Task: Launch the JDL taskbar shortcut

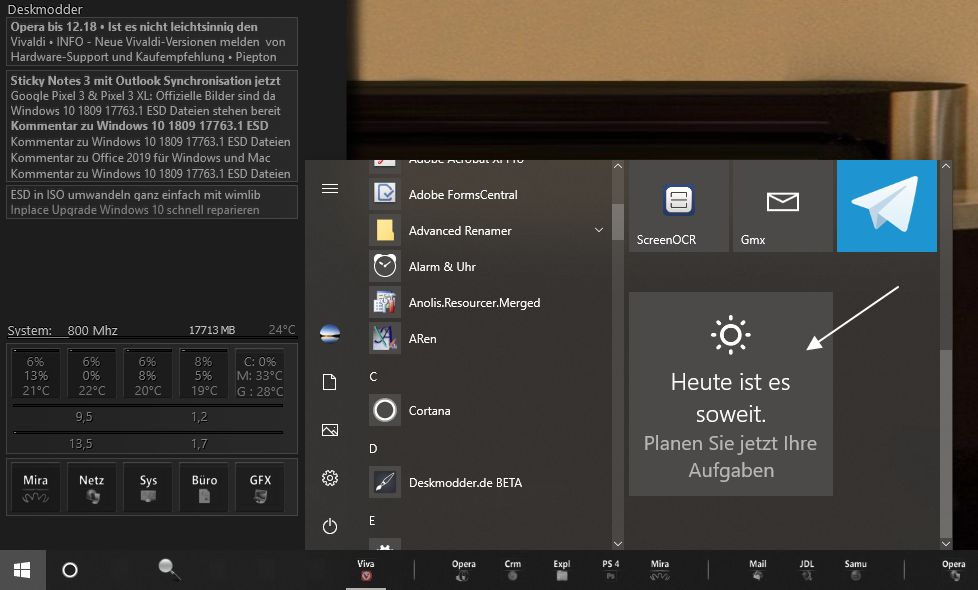Action: click(x=806, y=570)
